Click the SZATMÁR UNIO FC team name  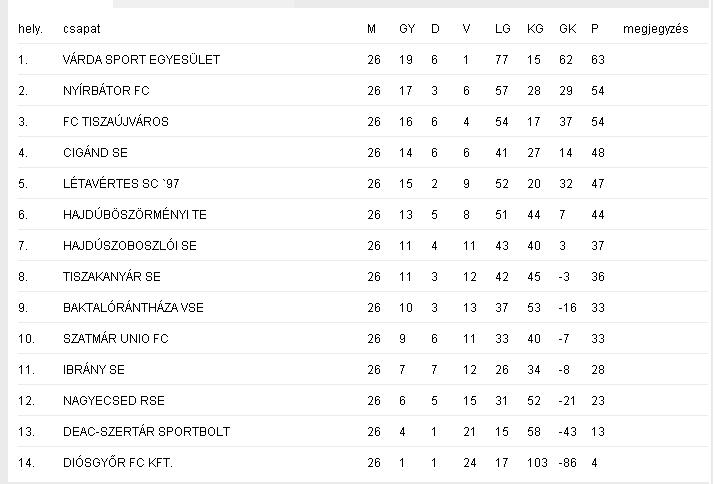pos(116,338)
